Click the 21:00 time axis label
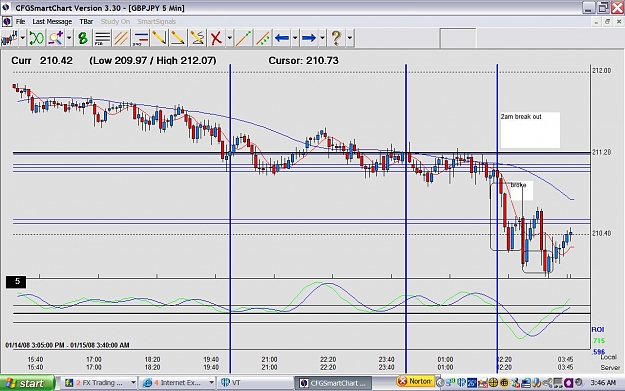625x391 pixels. 269,360
